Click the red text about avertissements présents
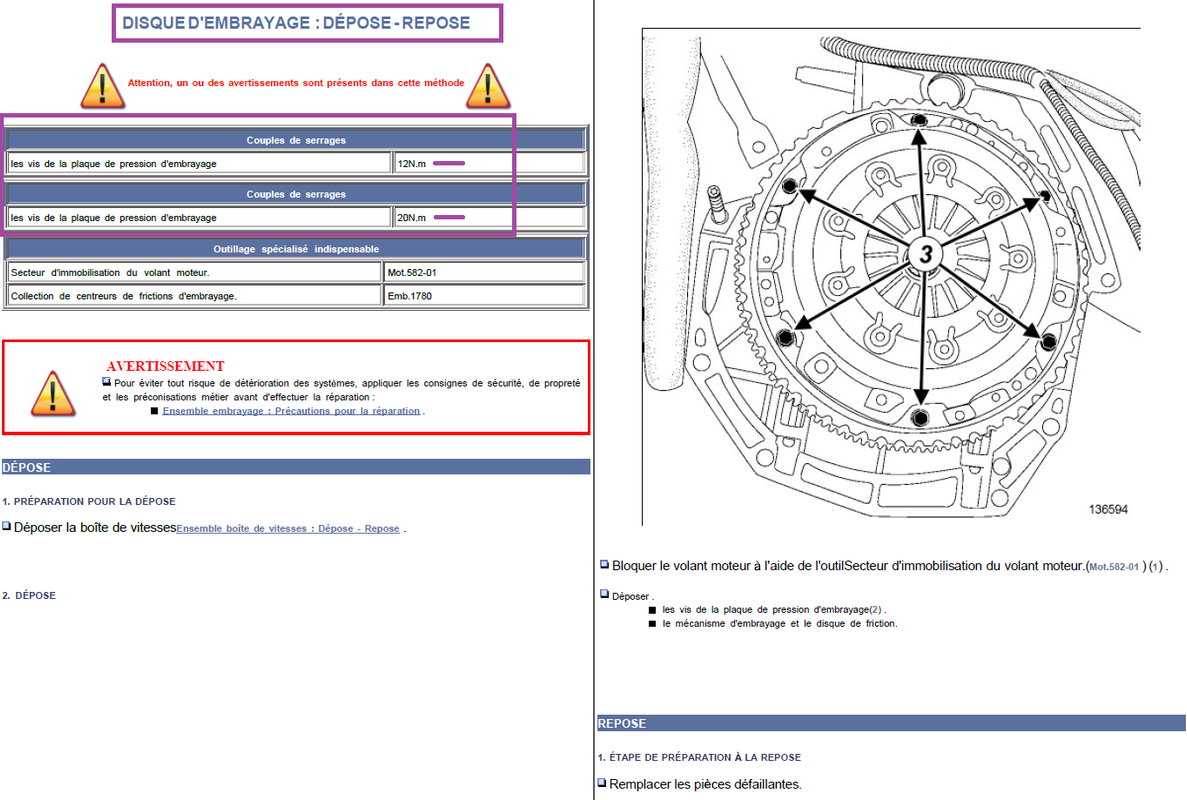 click(296, 83)
